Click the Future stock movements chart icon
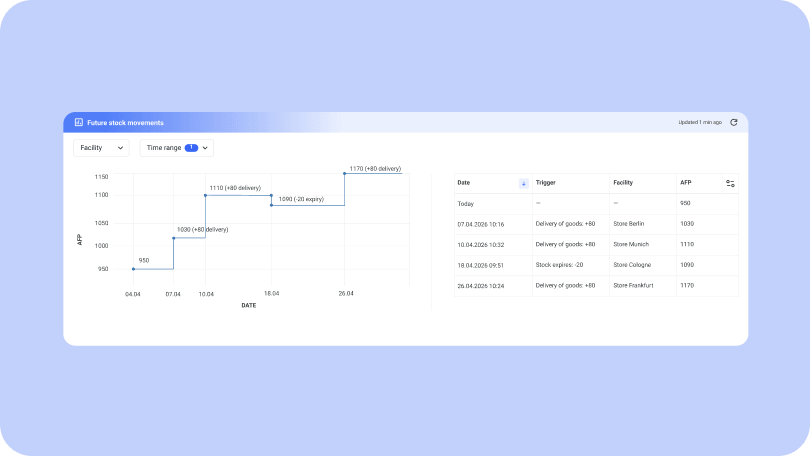This screenshot has width=810, height=456. coord(79,122)
